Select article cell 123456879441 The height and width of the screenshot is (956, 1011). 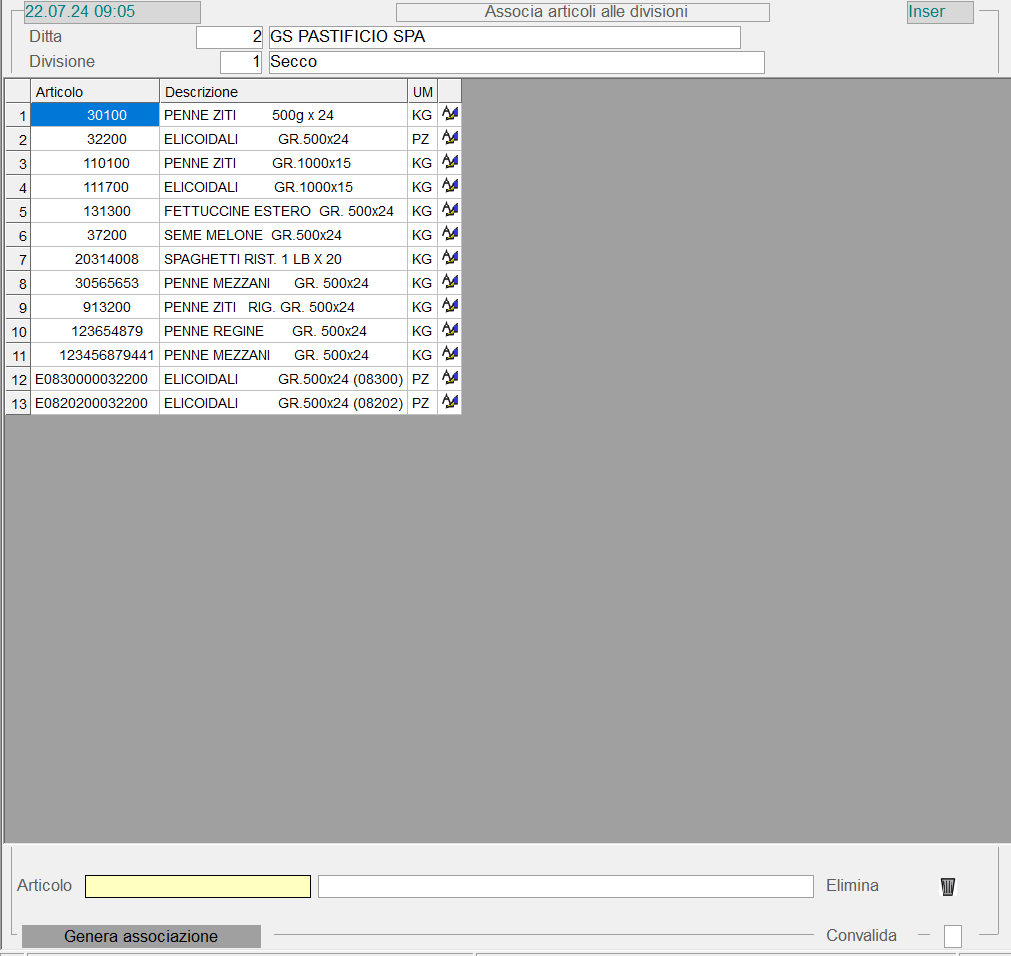[95, 355]
